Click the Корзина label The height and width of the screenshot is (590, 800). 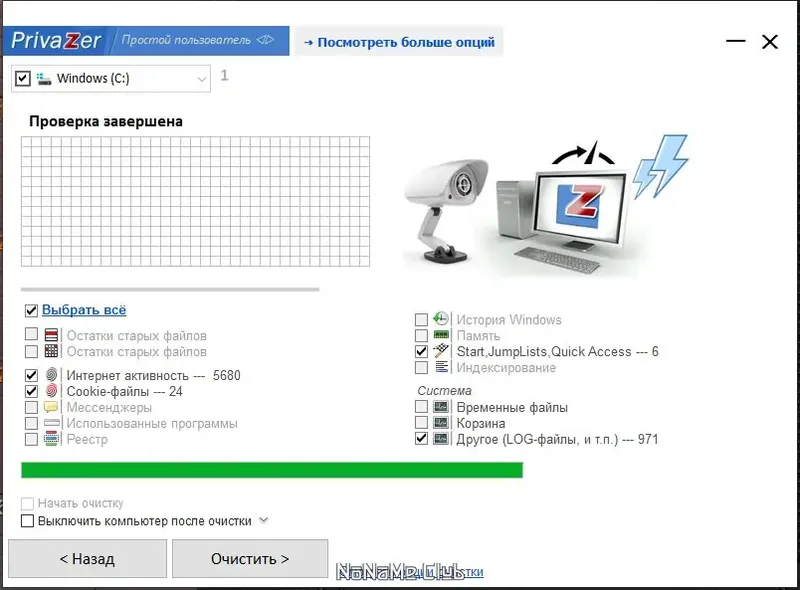(x=481, y=423)
